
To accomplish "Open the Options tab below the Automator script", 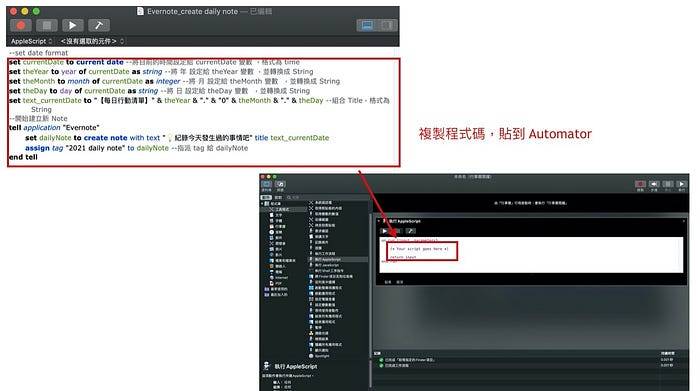I will (x=400, y=282).
